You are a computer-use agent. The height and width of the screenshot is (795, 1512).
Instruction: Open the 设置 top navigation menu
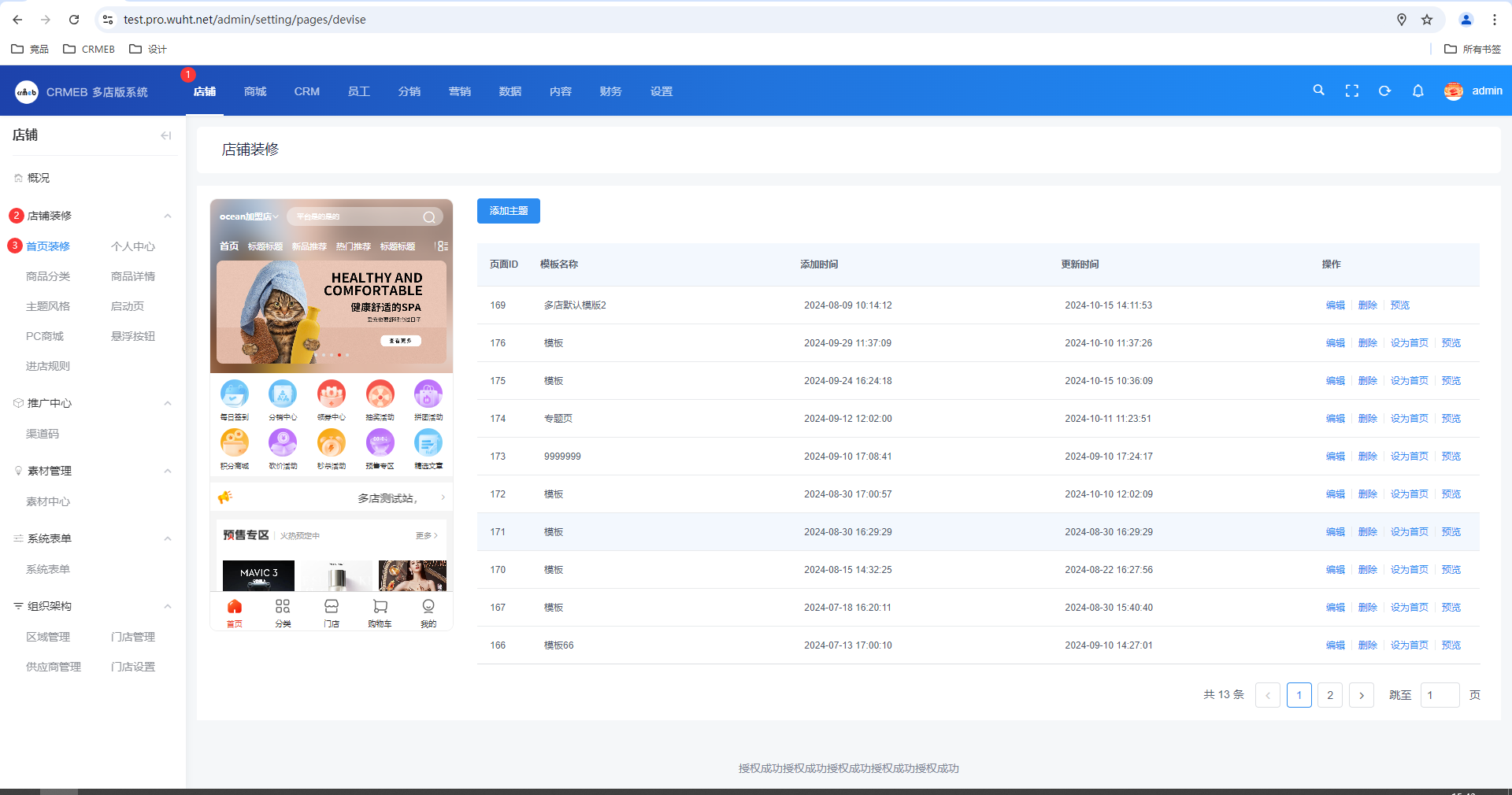(661, 91)
